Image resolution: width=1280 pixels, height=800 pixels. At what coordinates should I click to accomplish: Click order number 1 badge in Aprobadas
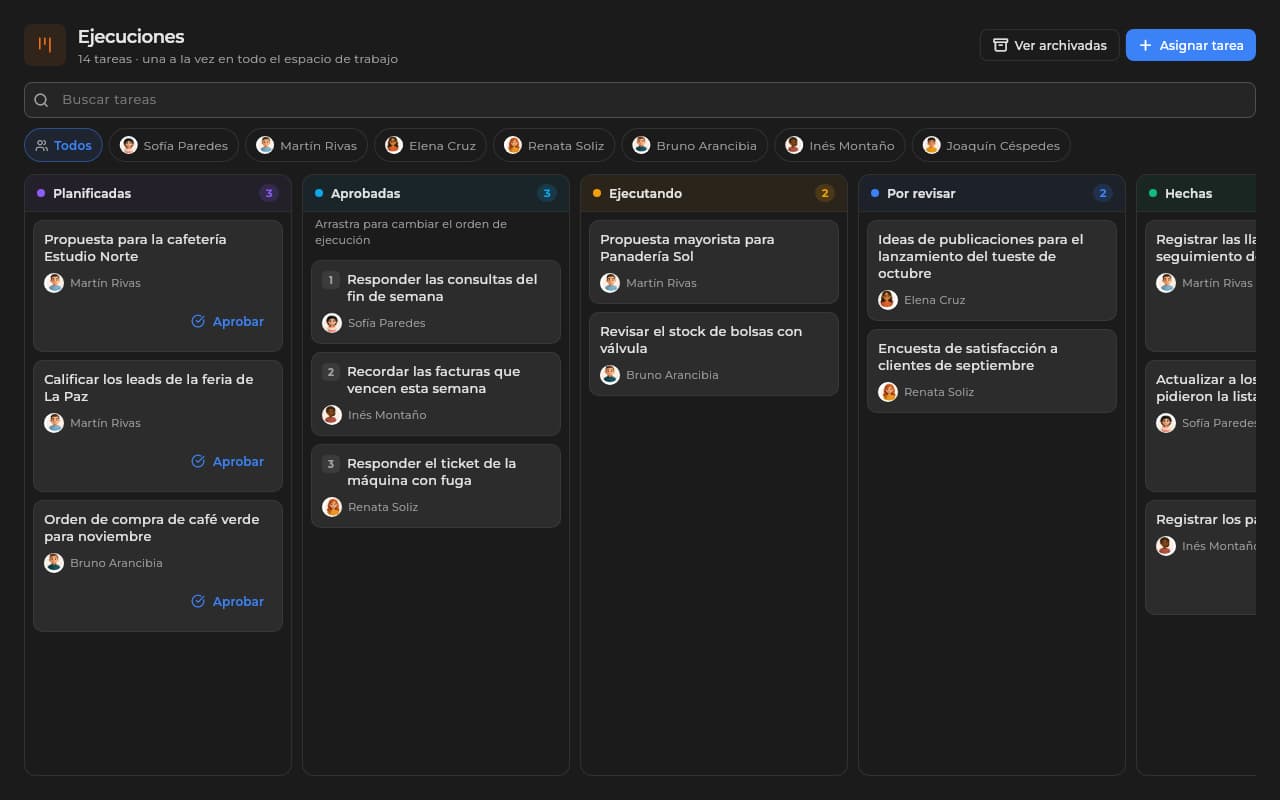click(331, 280)
